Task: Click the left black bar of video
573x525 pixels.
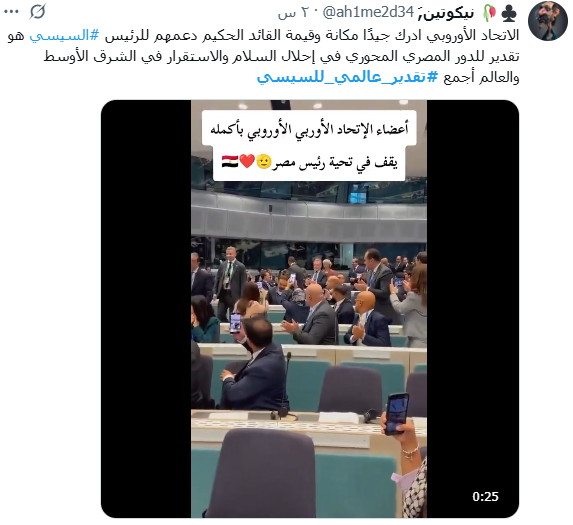Action: (146, 309)
